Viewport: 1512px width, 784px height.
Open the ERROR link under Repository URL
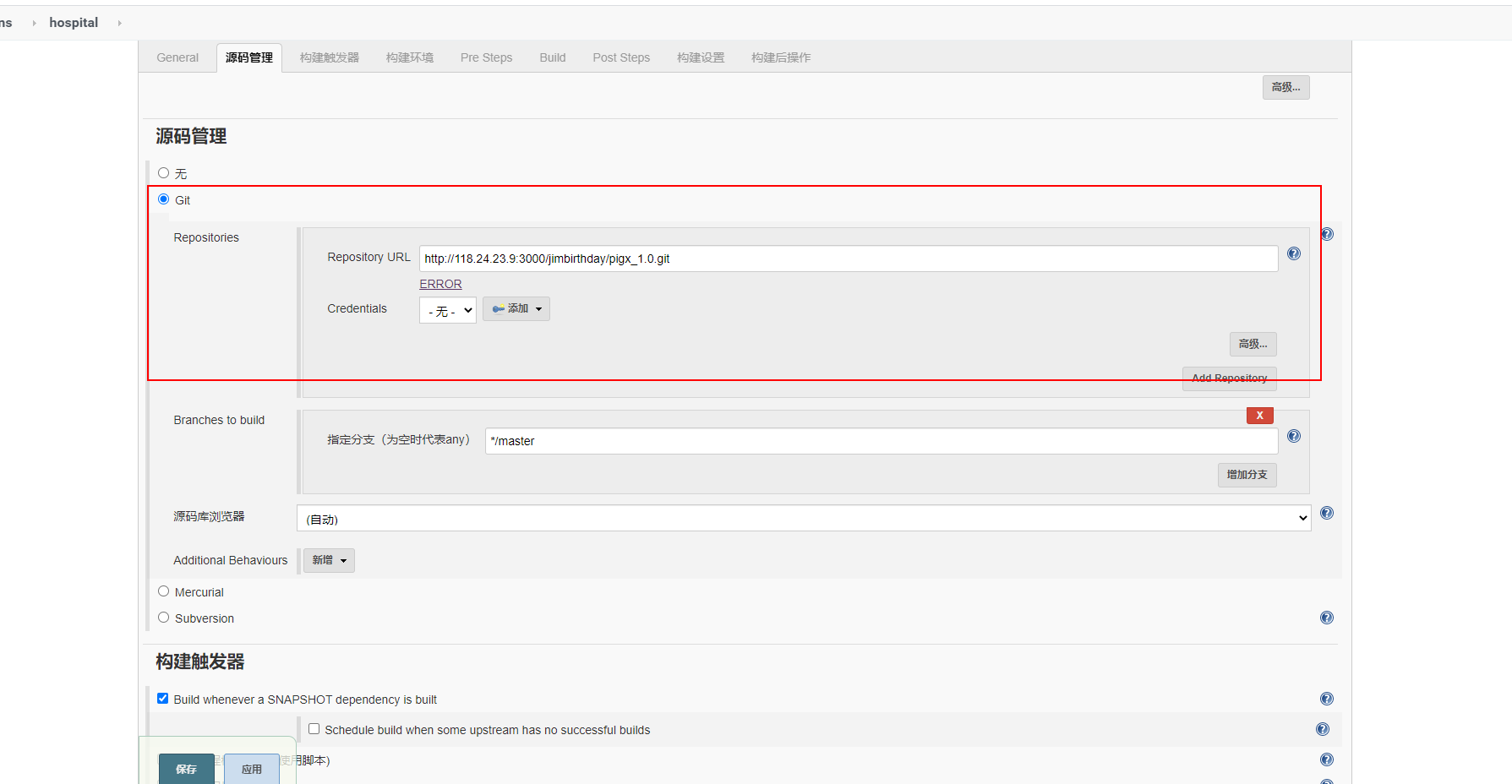tap(440, 284)
